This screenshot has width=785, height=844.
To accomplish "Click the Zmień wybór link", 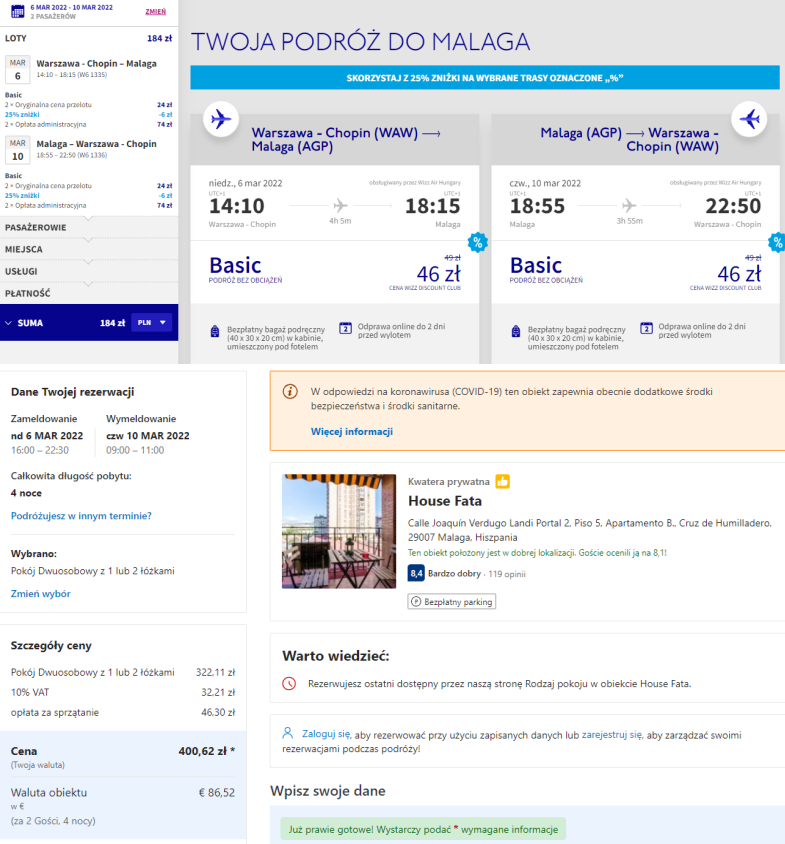I will (40, 594).
